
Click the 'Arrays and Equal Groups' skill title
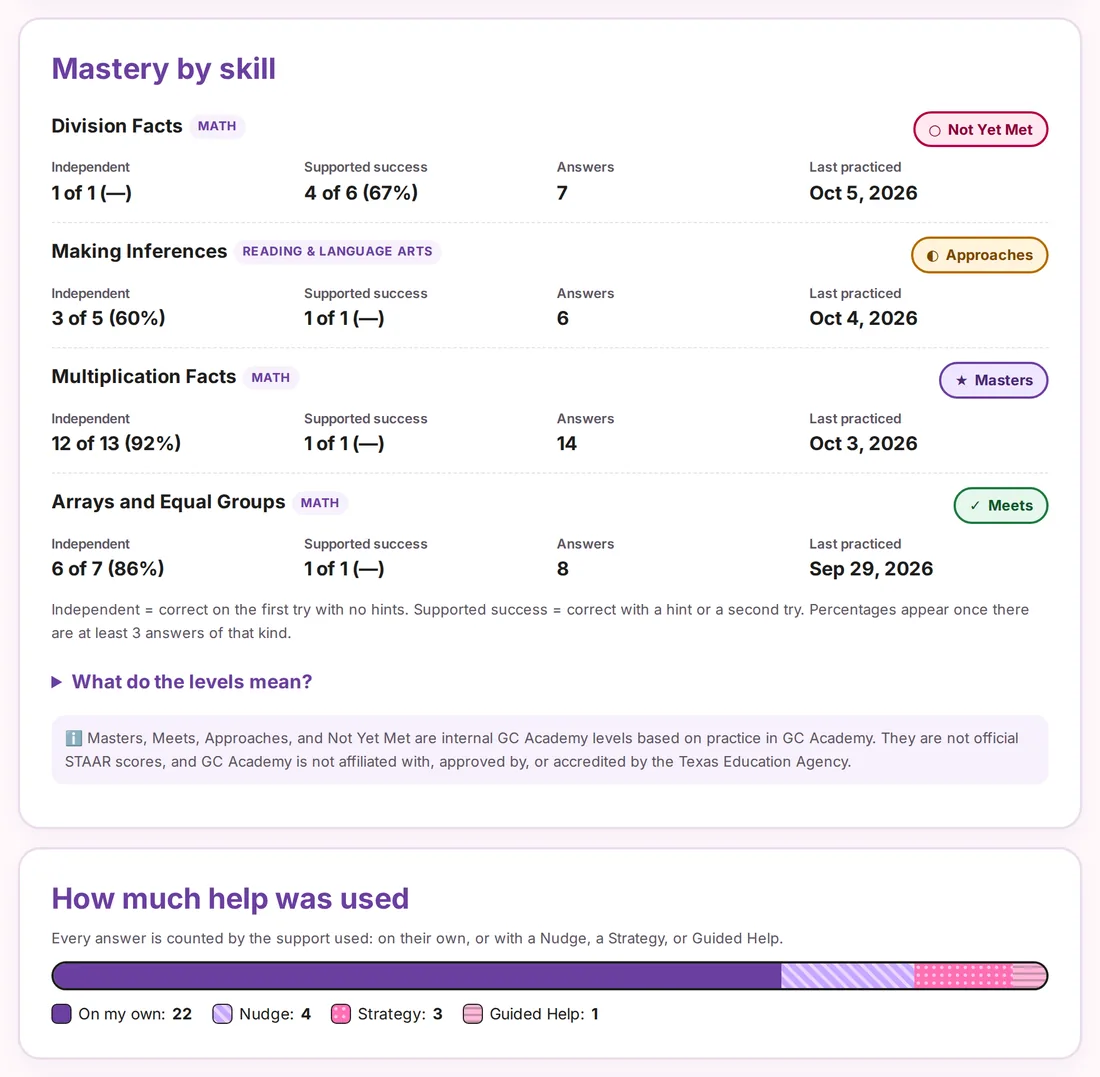pos(168,502)
